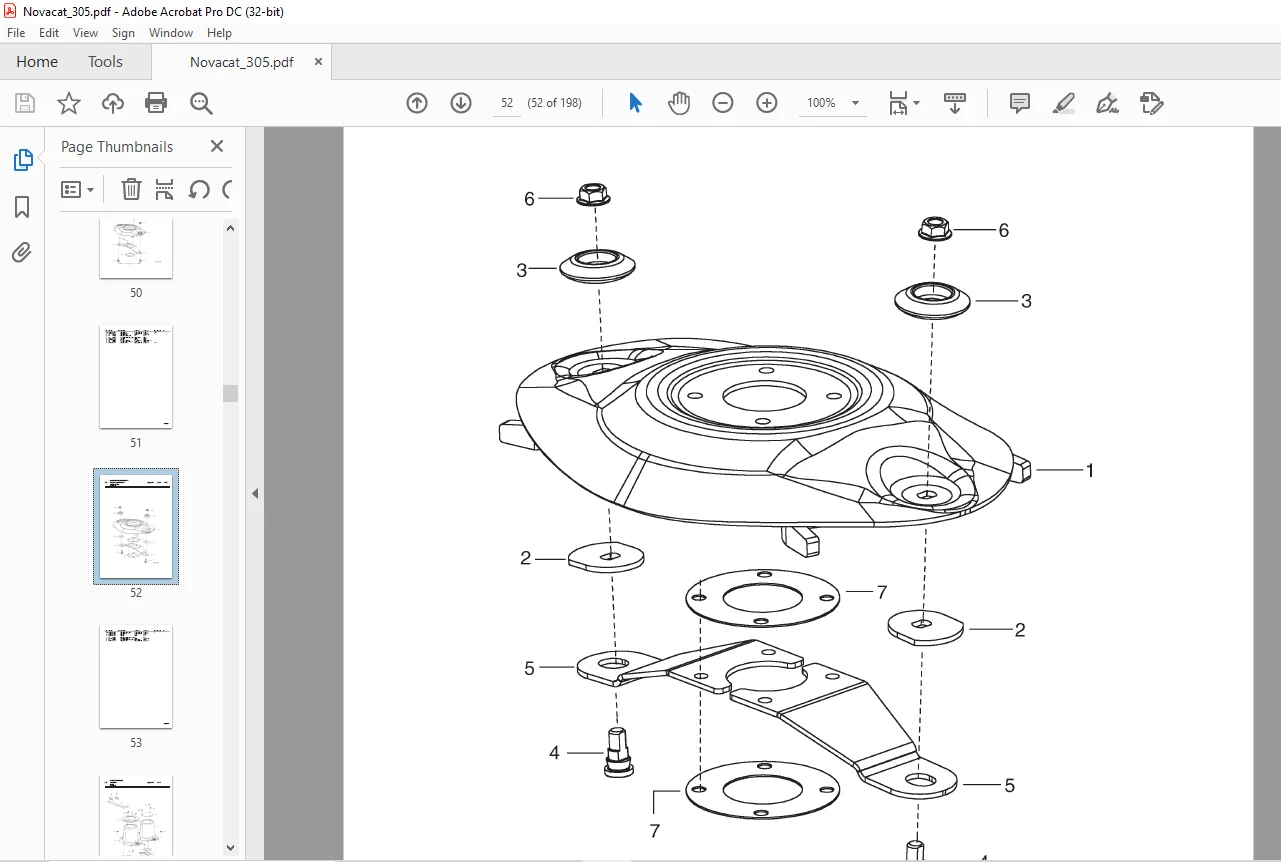This screenshot has width=1281, height=862.
Task: Select the highlight text tool
Action: tap(1064, 103)
